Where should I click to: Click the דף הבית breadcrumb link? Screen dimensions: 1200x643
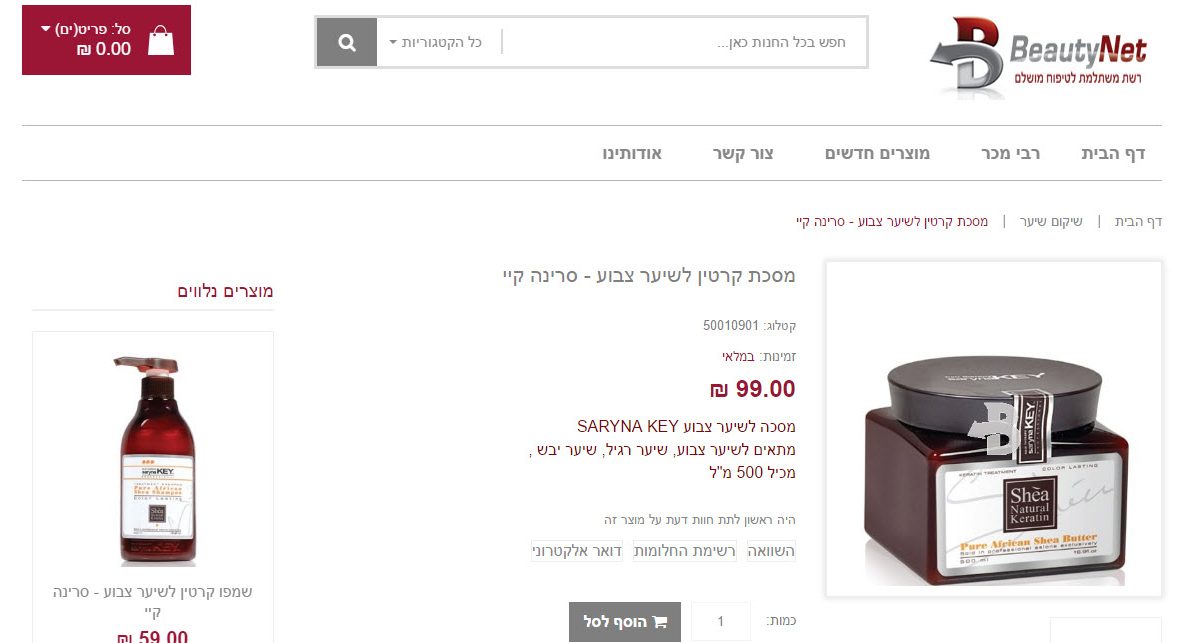tap(1138, 221)
